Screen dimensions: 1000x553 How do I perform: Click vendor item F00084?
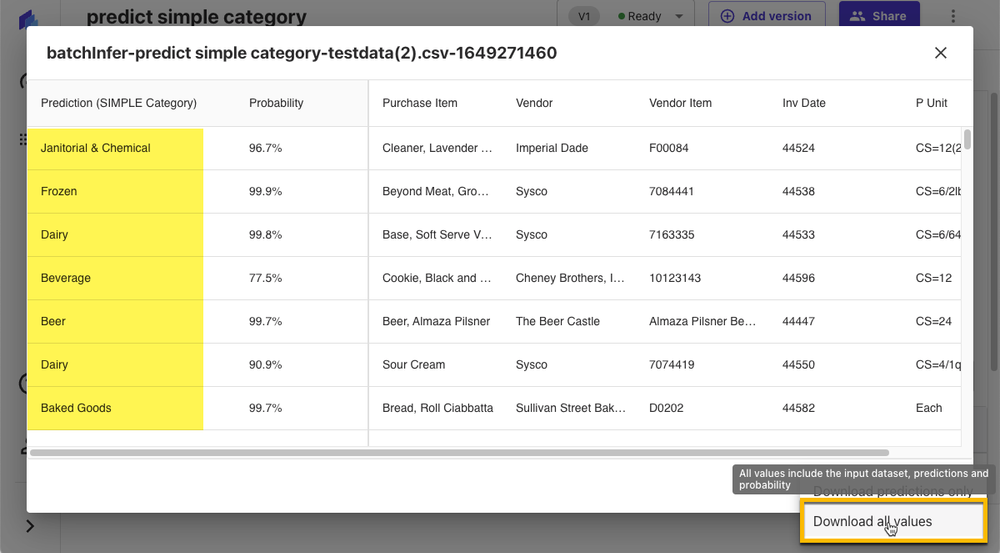(668, 148)
